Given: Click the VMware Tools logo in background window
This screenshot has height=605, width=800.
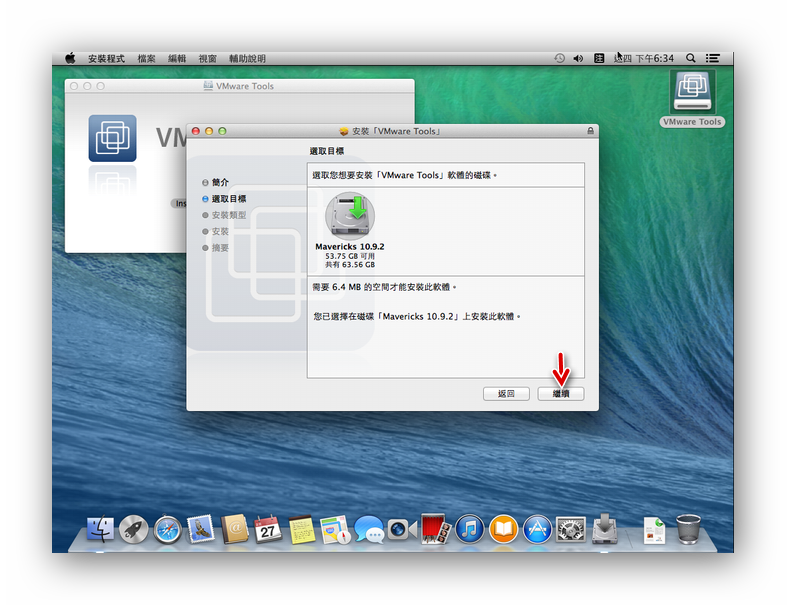Looking at the screenshot, I should [x=112, y=138].
